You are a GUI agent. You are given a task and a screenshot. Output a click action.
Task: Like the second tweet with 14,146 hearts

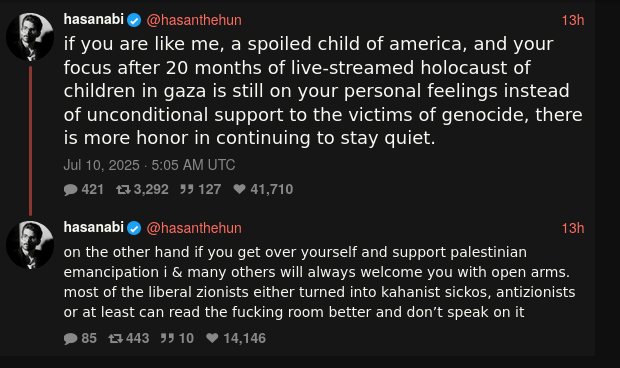(212, 338)
